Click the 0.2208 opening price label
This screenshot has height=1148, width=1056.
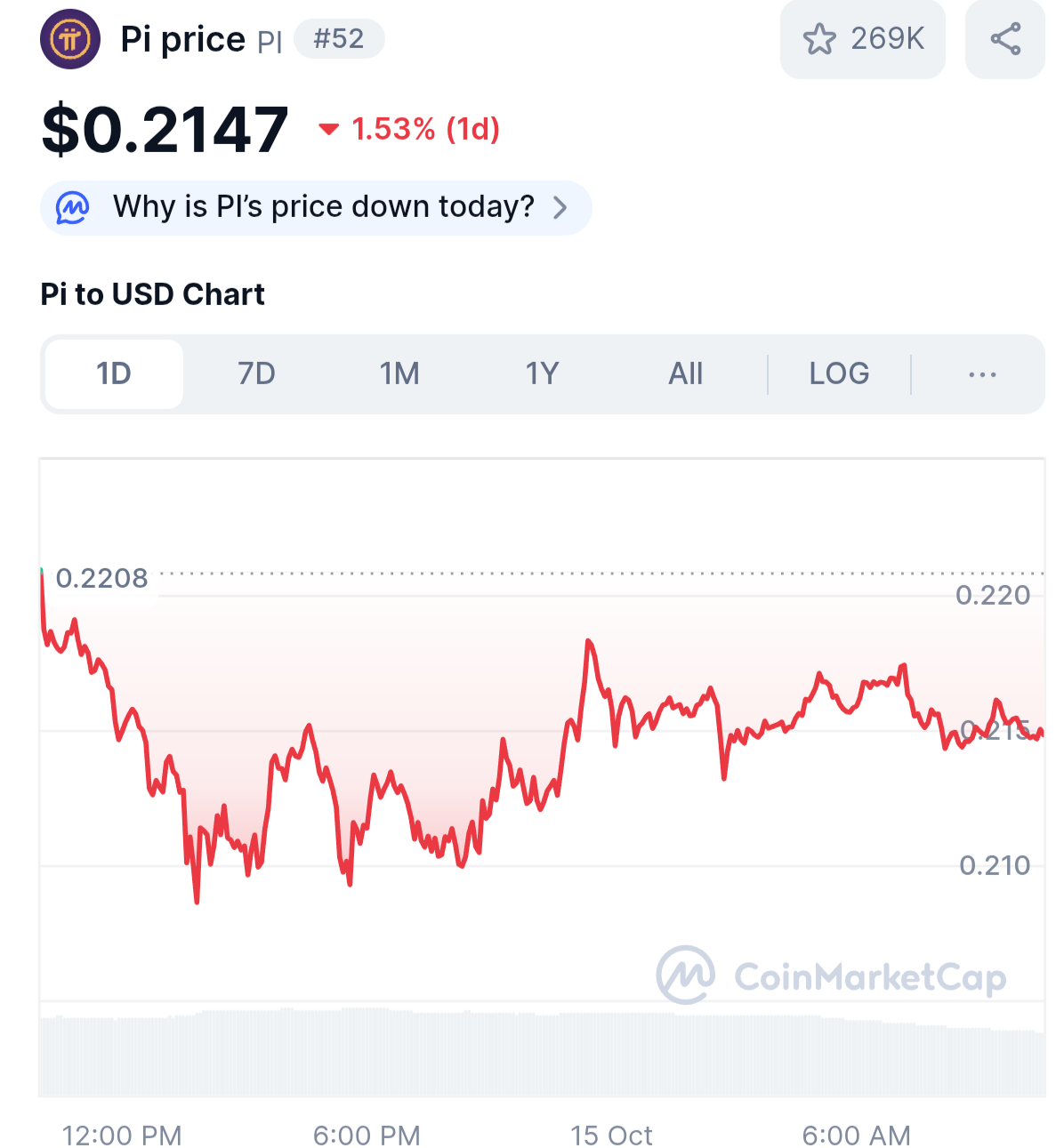[x=102, y=579]
